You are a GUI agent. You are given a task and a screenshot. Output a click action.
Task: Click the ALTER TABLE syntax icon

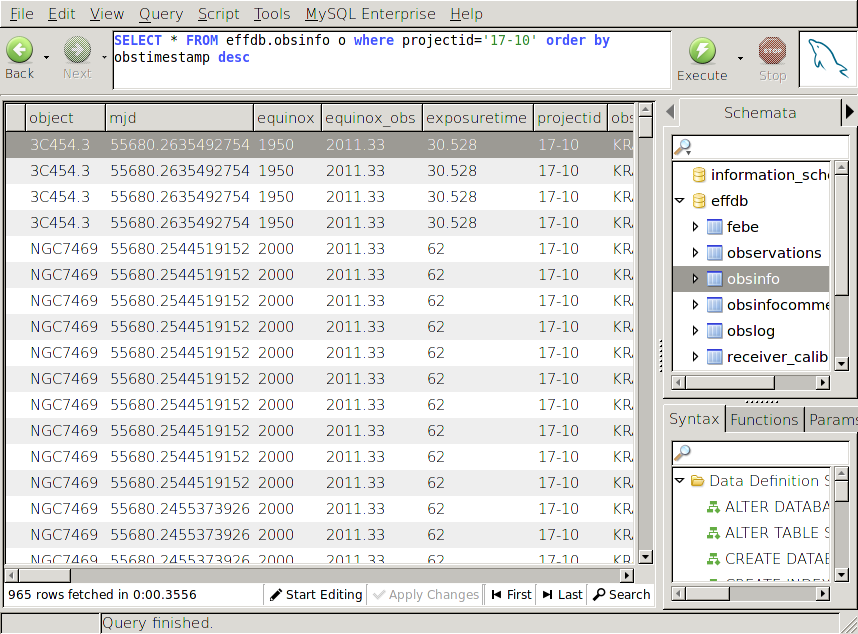(x=713, y=533)
